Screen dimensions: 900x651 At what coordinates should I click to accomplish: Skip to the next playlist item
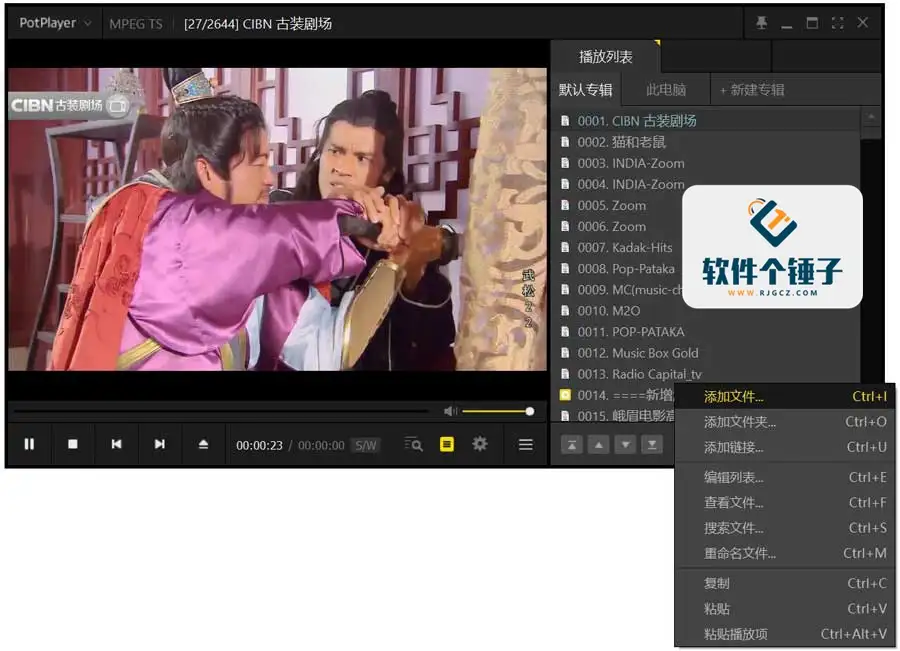[x=160, y=444]
